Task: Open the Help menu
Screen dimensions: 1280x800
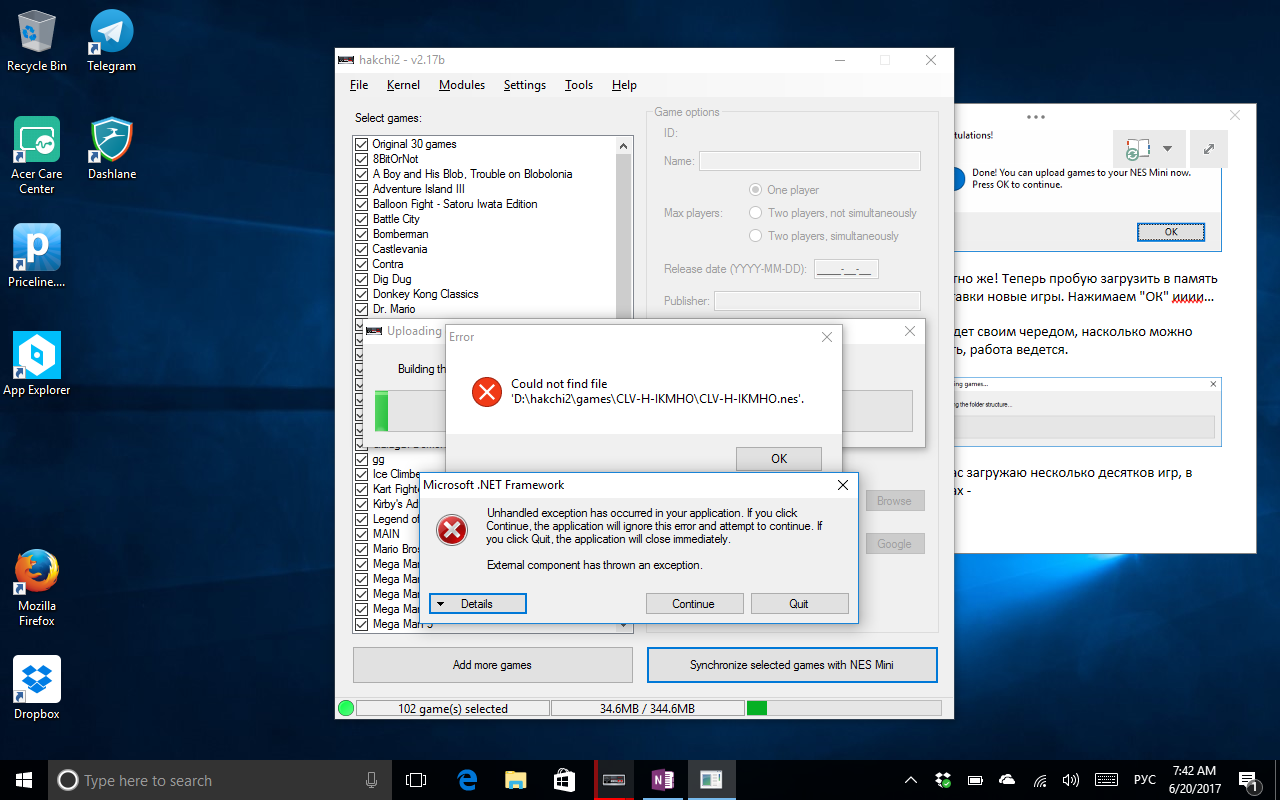Action: click(624, 85)
